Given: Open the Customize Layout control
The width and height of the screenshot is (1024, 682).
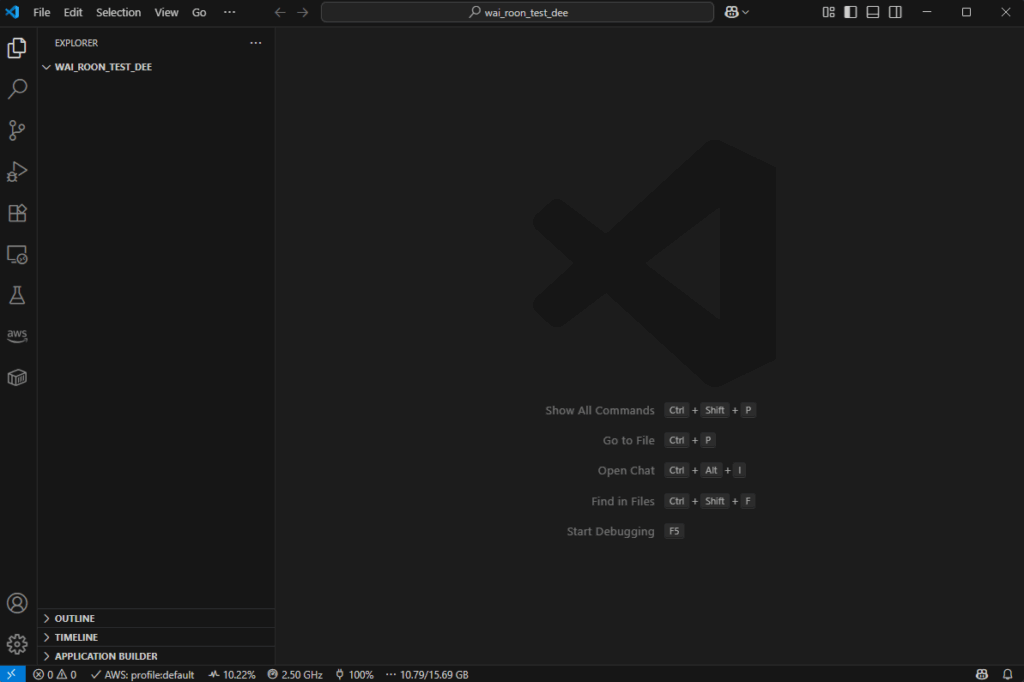Looking at the screenshot, I should click(x=828, y=12).
